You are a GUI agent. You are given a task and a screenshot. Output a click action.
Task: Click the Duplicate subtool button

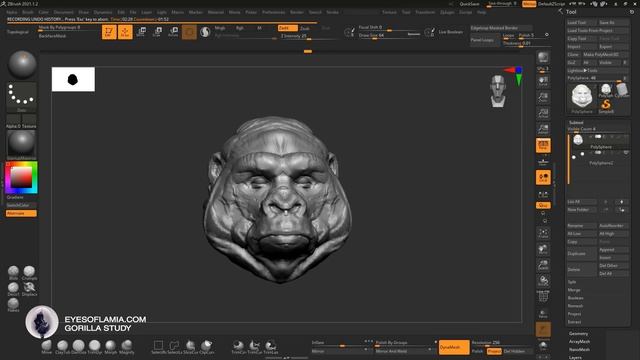pyautogui.click(x=581, y=253)
